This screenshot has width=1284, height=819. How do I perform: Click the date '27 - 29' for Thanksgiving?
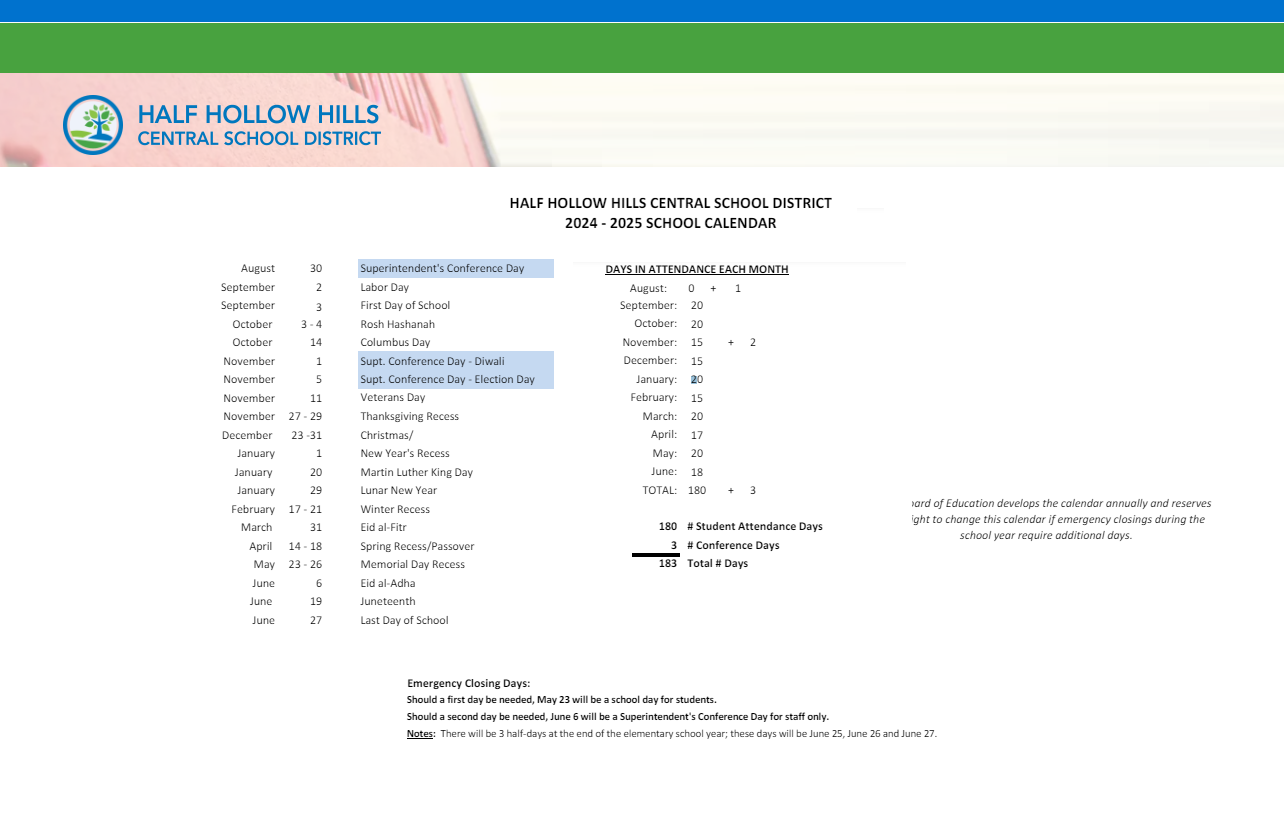306,417
